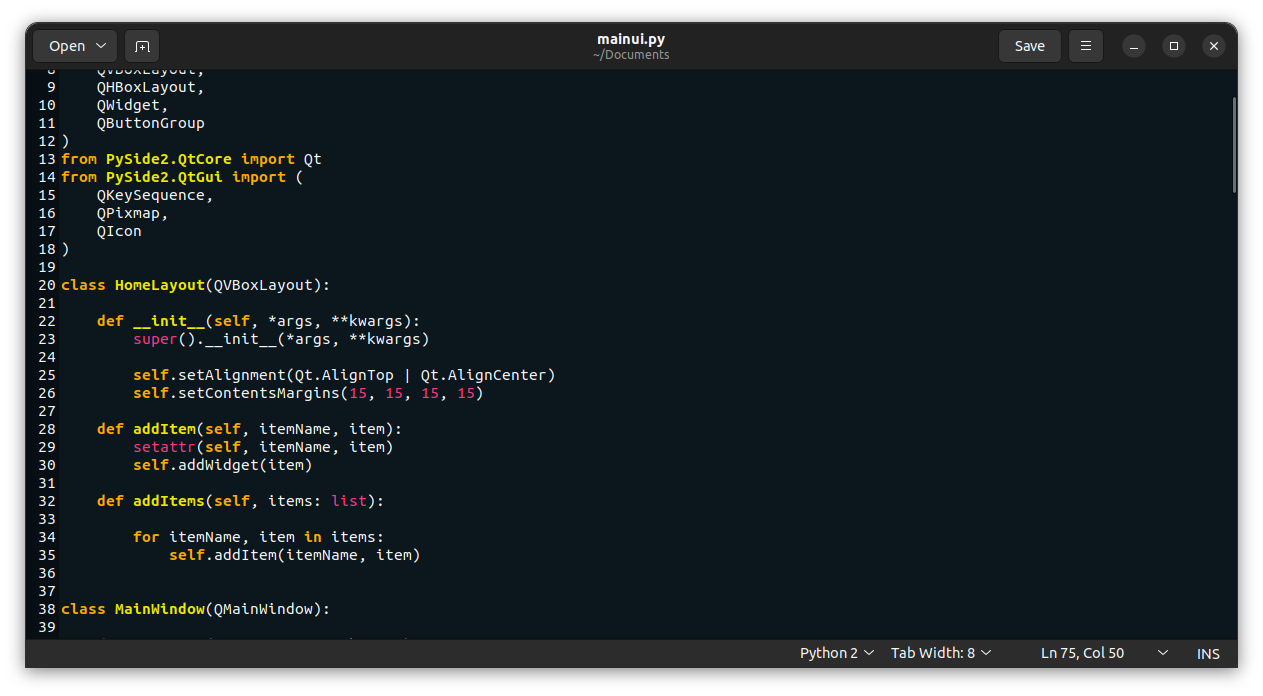
Task: Minimize the editor window
Action: pos(1133,46)
